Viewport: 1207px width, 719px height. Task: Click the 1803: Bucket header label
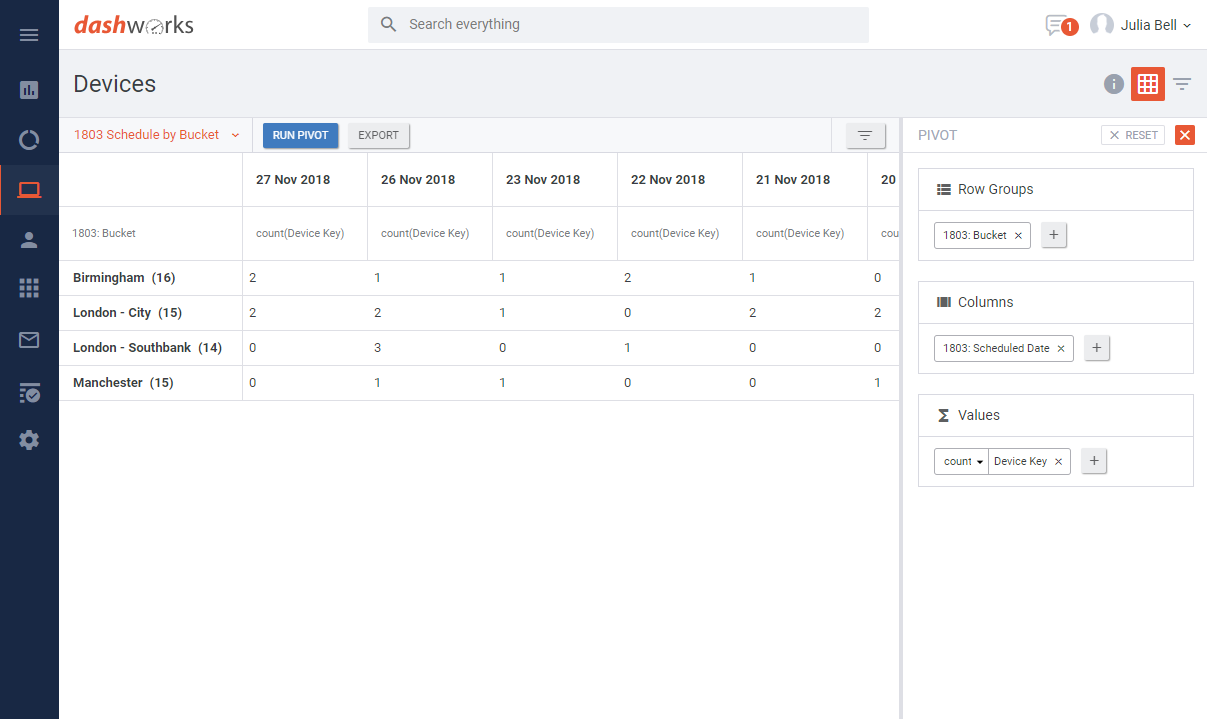click(104, 233)
